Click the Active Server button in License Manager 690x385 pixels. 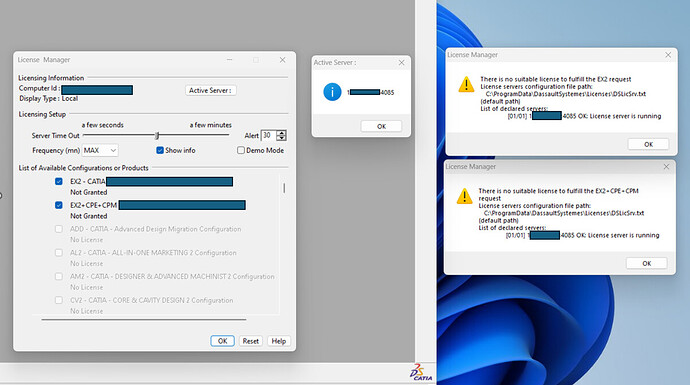coord(210,90)
